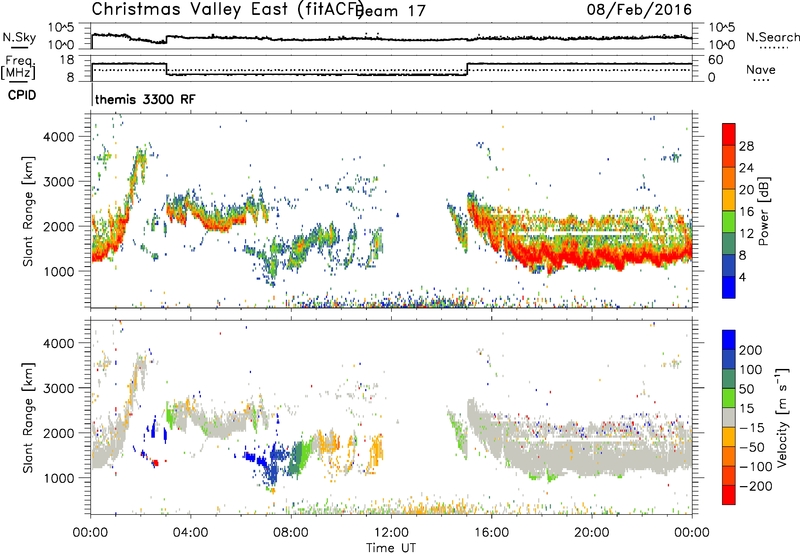Click the '12:00' time tick label
Screen dimensions: 800x554
click(391, 533)
